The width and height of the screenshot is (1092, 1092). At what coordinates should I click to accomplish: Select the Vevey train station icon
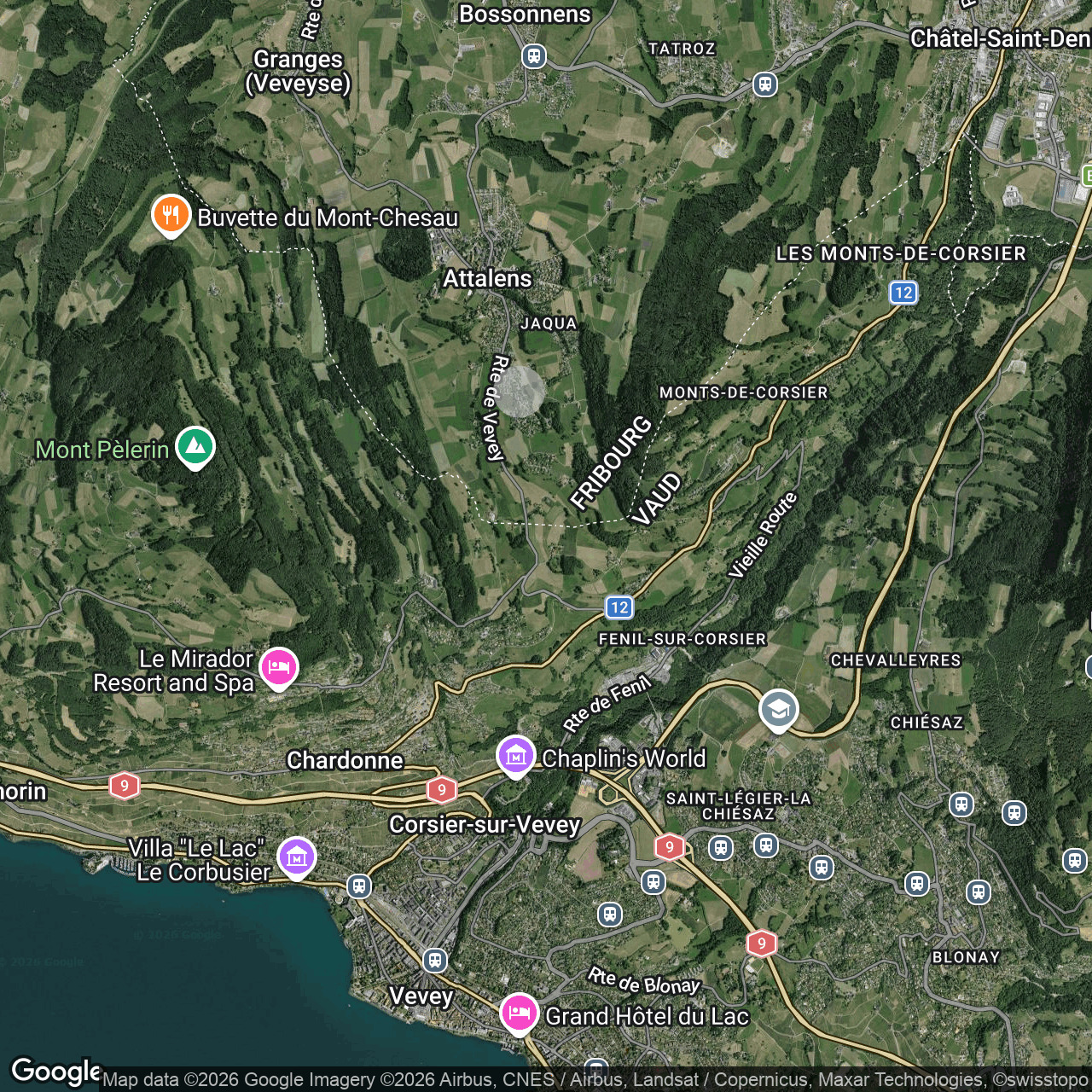[435, 961]
